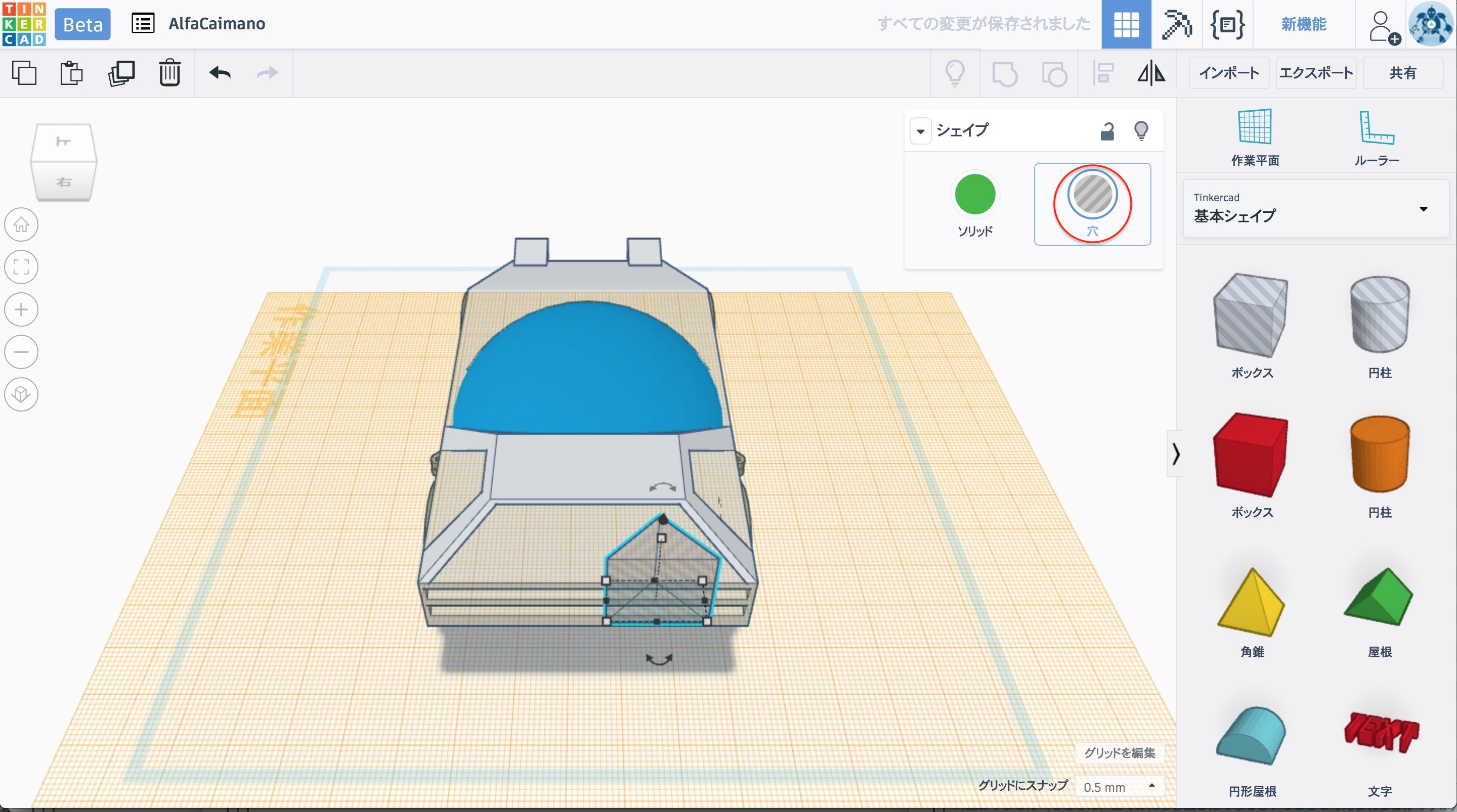1457x812 pixels.
Task: Click the エクスポート button
Action: pos(1315,73)
